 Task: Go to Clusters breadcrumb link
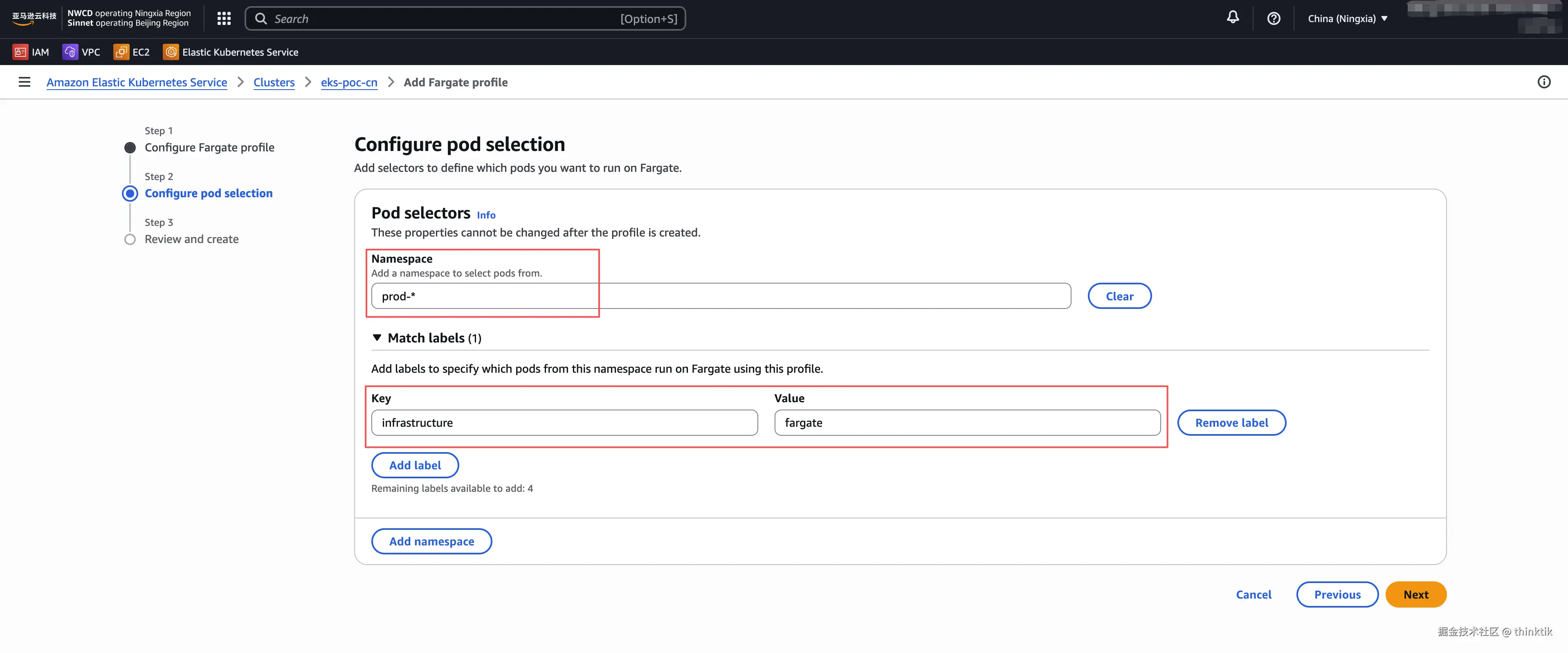tap(273, 82)
